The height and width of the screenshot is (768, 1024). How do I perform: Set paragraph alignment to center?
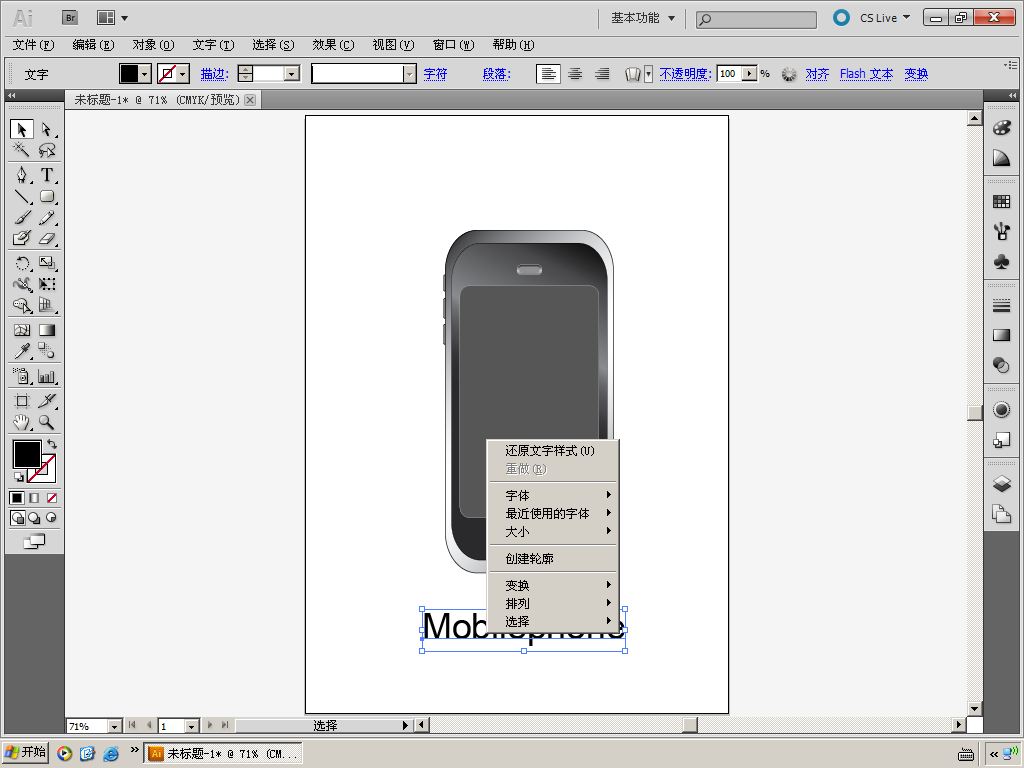pos(575,74)
